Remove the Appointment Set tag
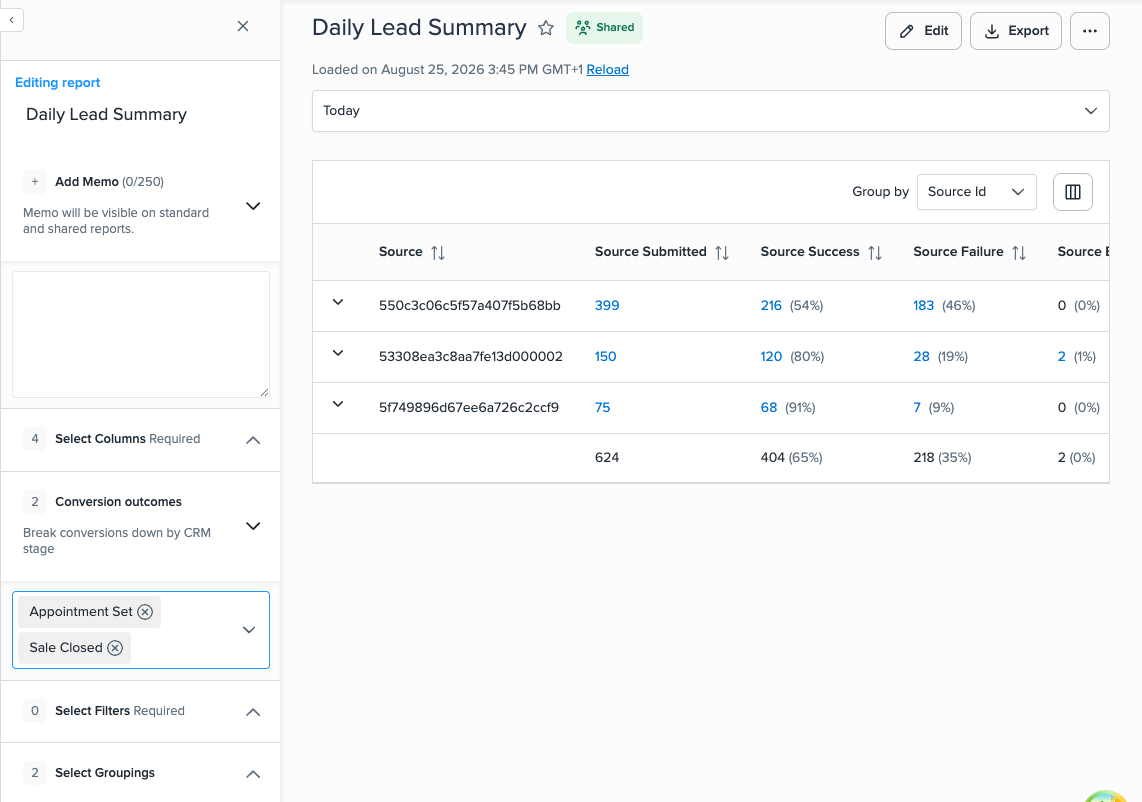 pos(145,612)
